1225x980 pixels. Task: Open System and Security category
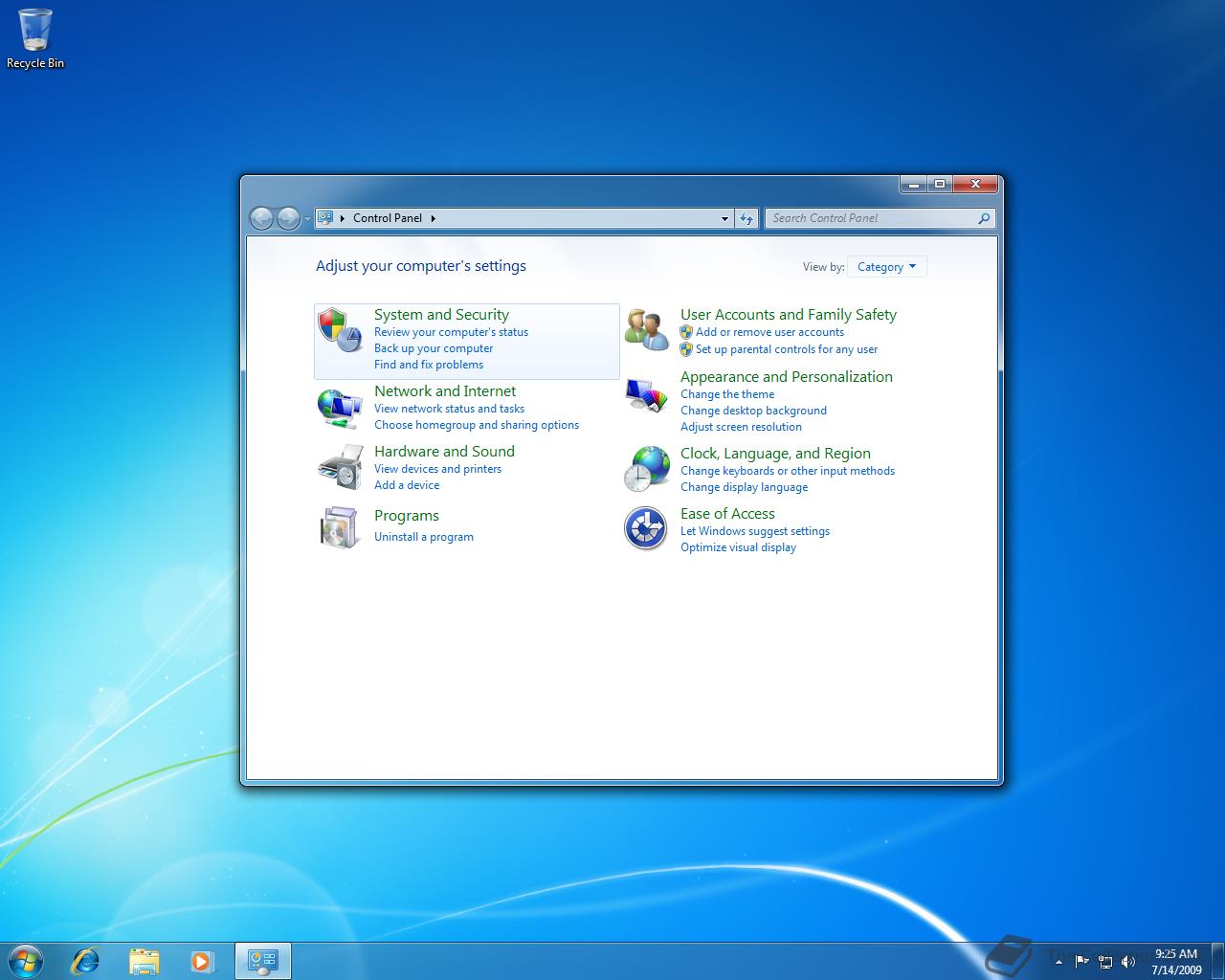coord(441,315)
